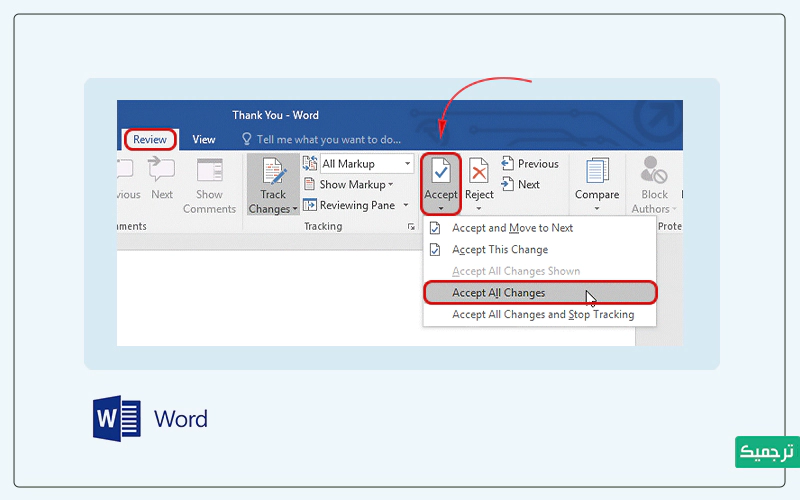The height and width of the screenshot is (500, 800).
Task: Expand the Reviewing Pane arrow
Action: coord(406,205)
